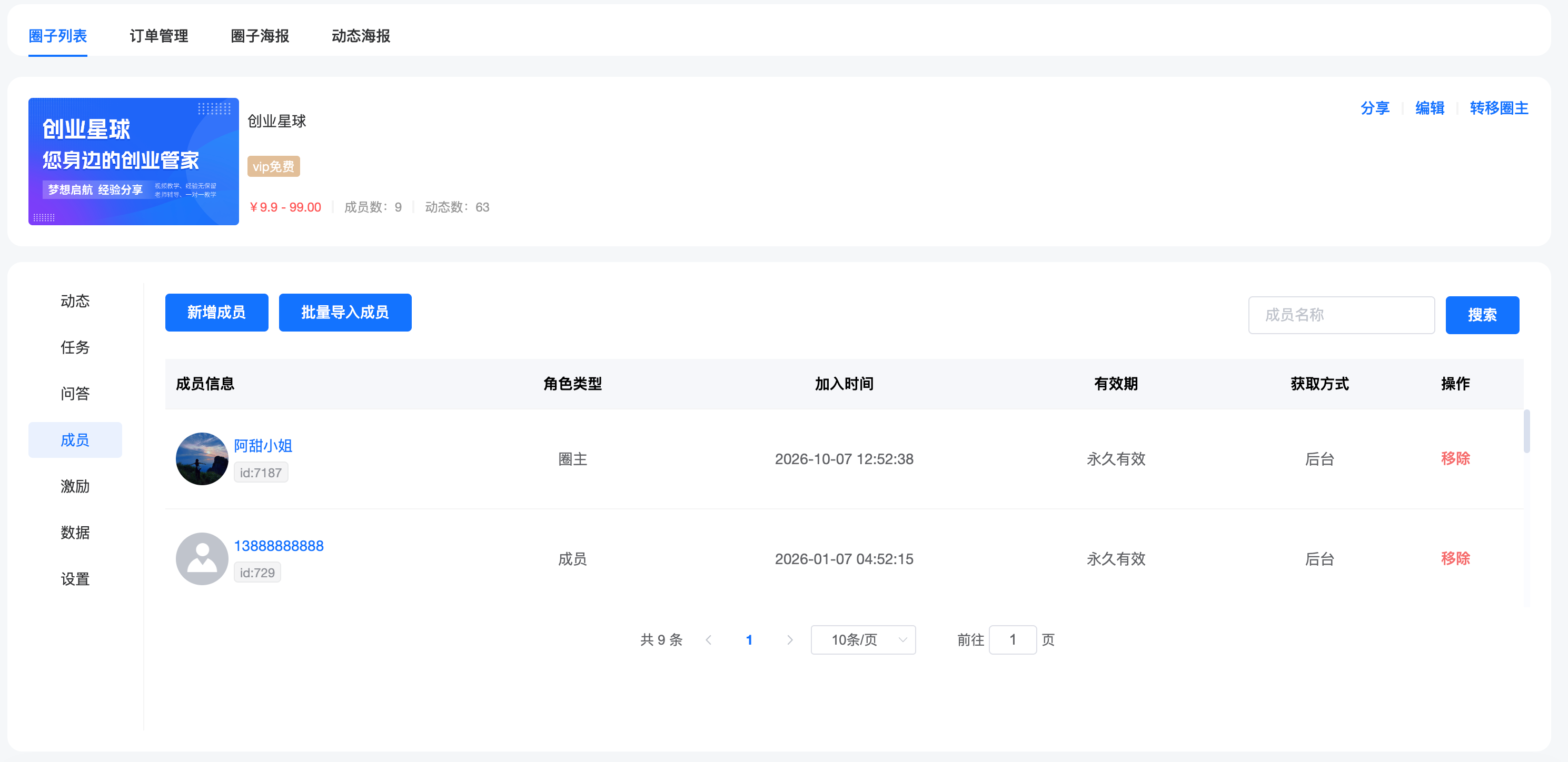Click the 分享 link
Image resolution: width=1568 pixels, height=762 pixels.
pyautogui.click(x=1375, y=108)
